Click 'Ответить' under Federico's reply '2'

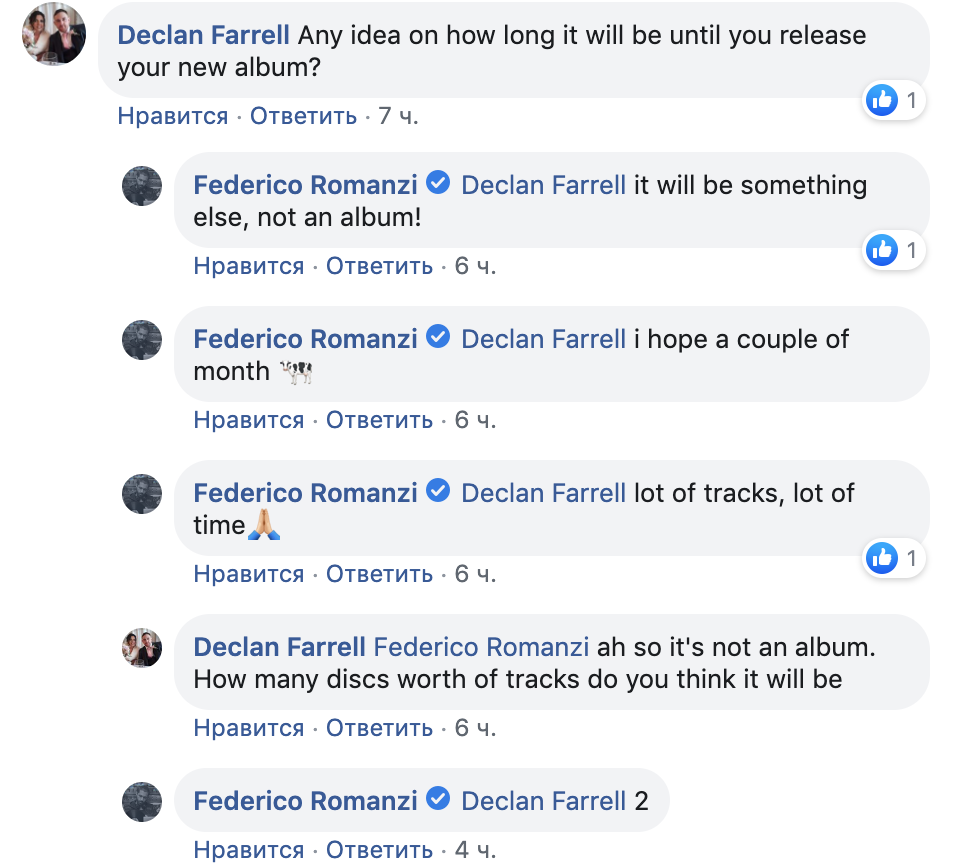coord(380,850)
